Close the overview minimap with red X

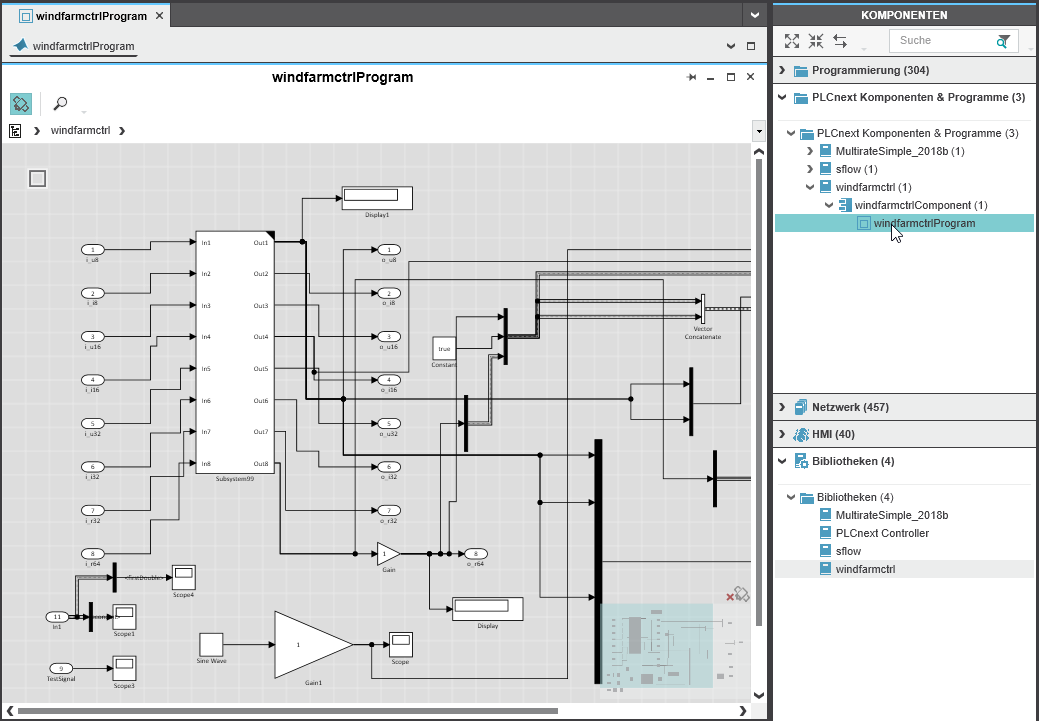730,597
